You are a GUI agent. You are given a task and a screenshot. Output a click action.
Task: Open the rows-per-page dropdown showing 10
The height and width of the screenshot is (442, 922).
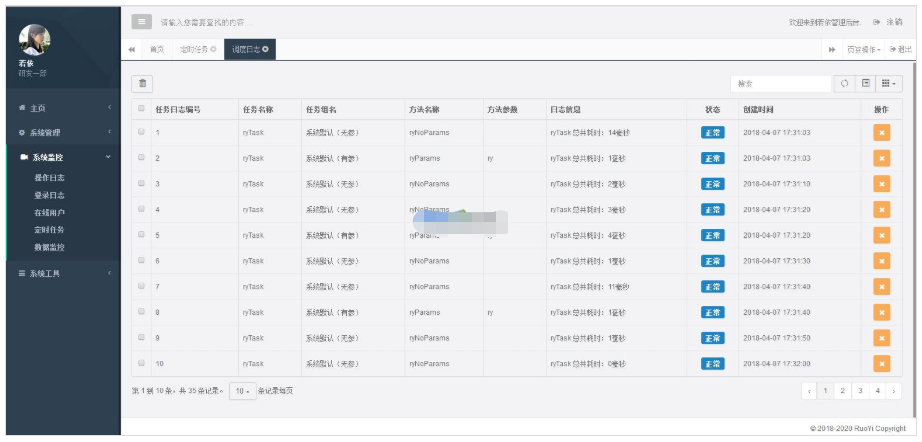pos(241,391)
